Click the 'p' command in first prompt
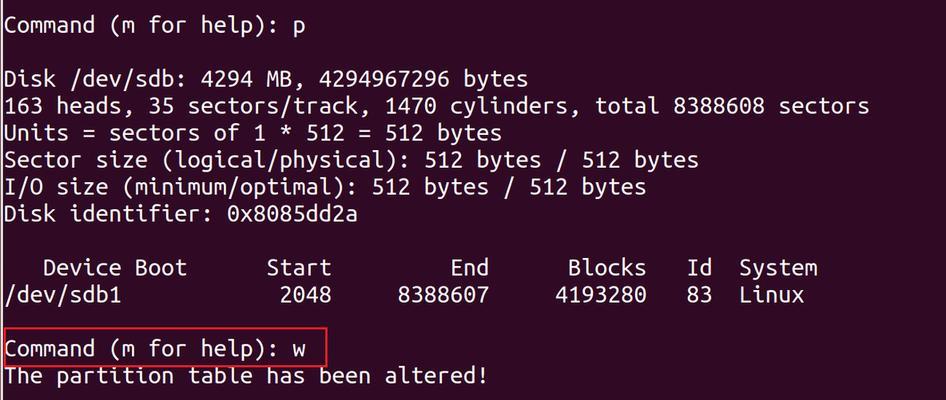 [x=298, y=29]
